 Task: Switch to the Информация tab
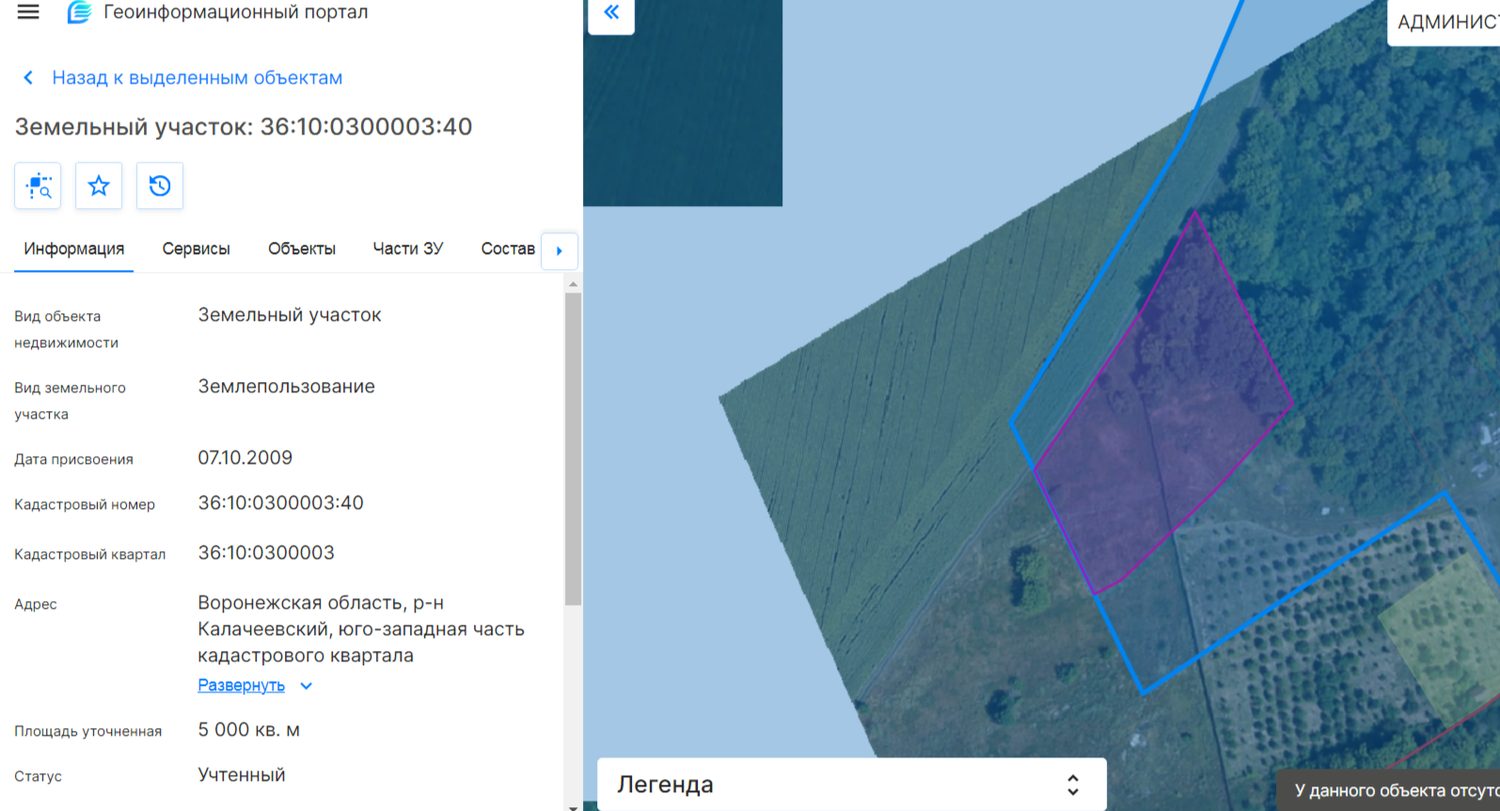pos(74,249)
